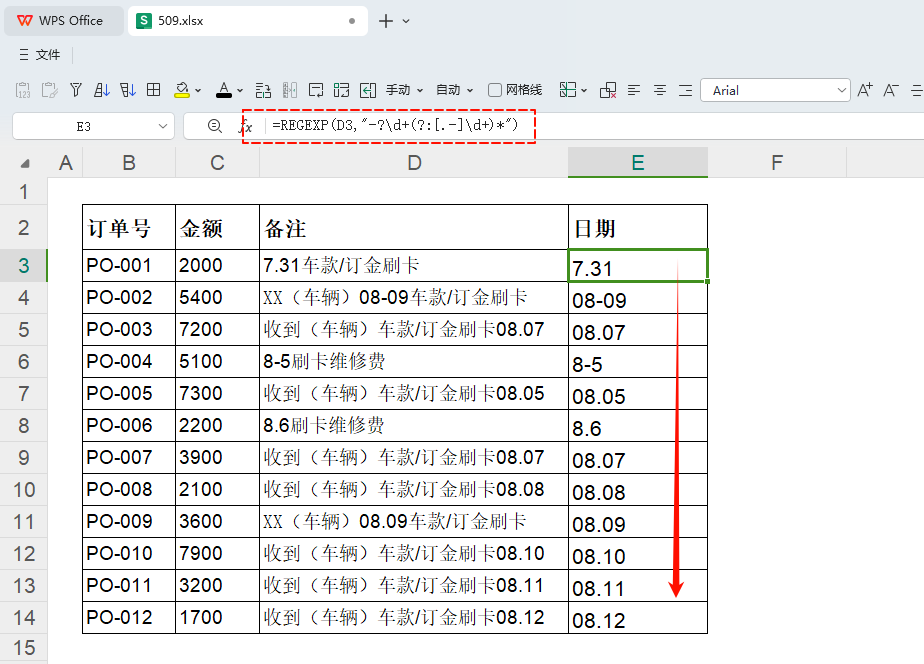
Task: Align text center
Action: (x=660, y=90)
